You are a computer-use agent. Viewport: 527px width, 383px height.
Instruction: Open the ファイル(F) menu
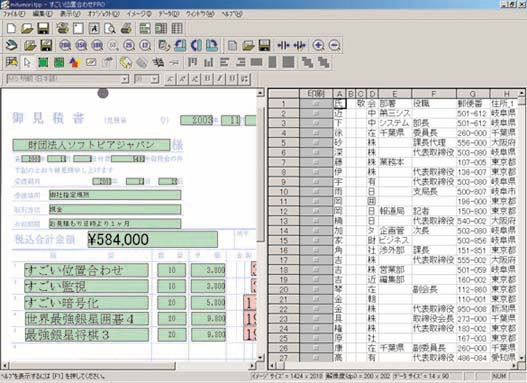click(x=14, y=14)
